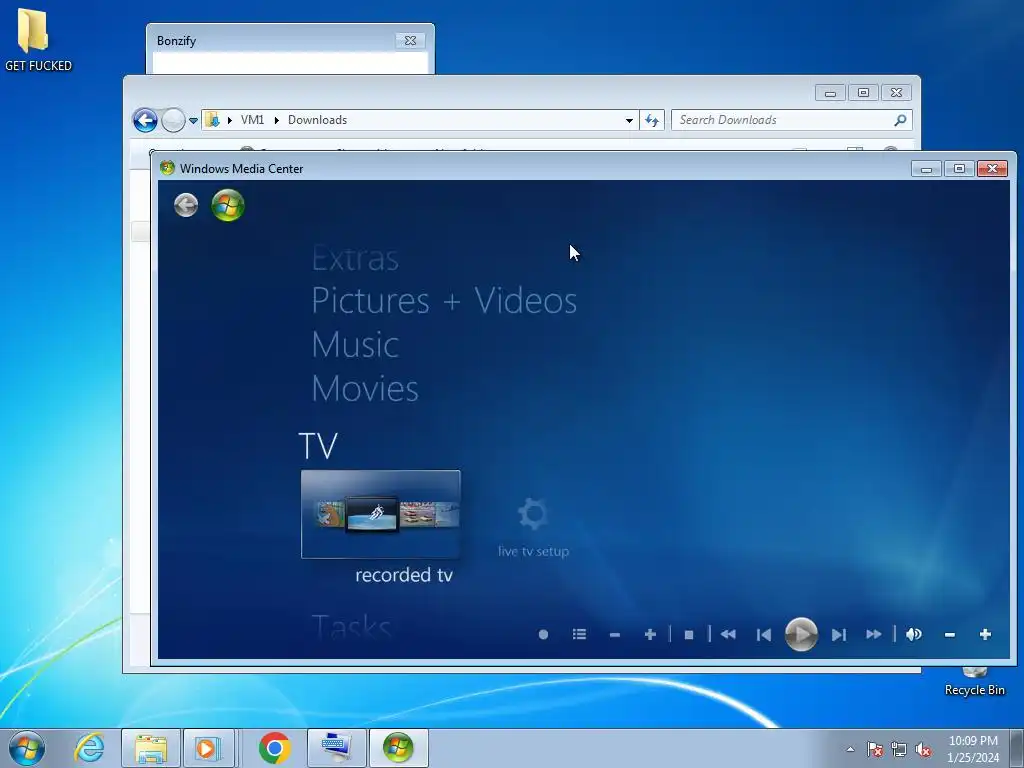1024x768 pixels.
Task: Launch Internet Explorer from taskbar
Action: [x=89, y=748]
